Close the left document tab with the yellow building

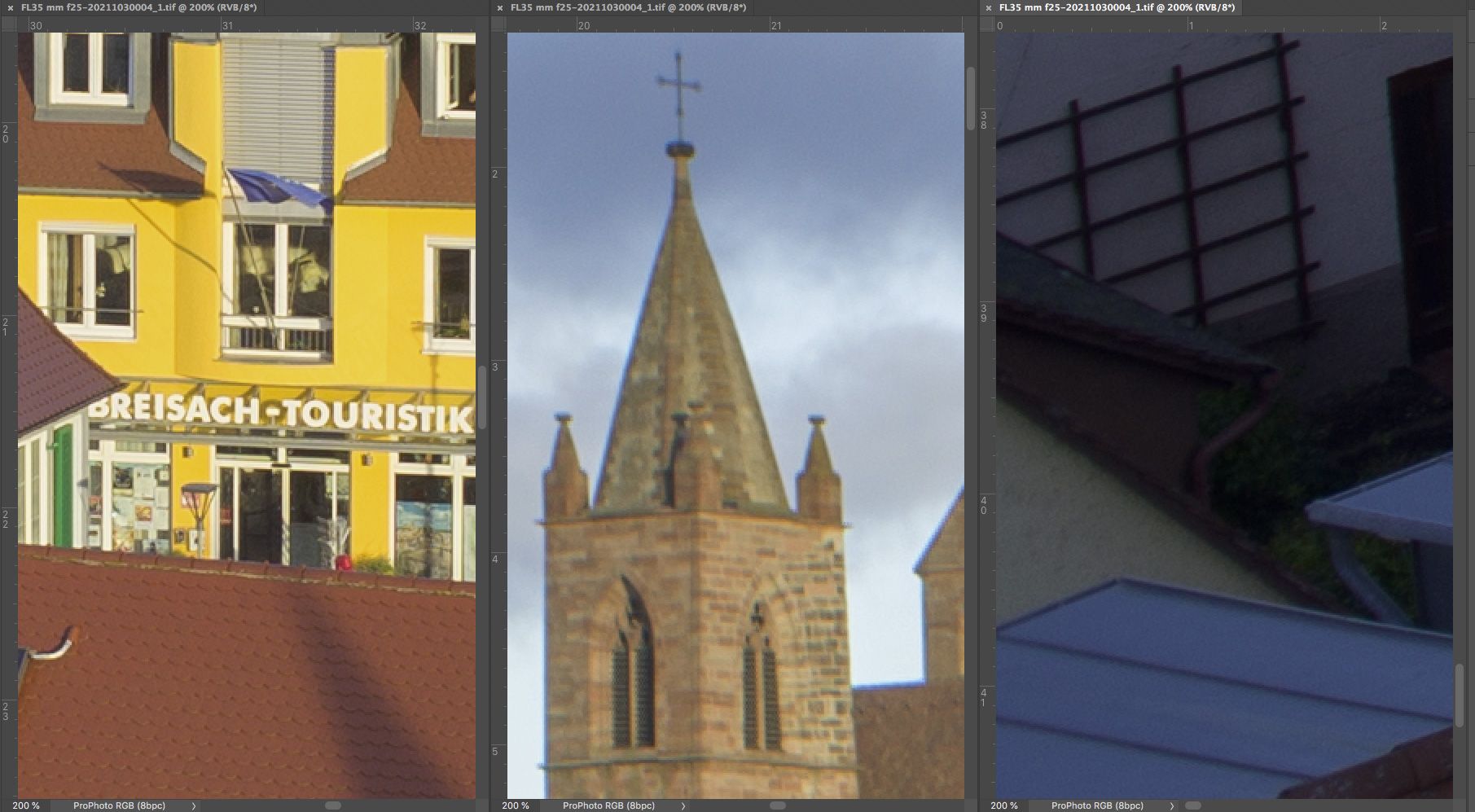point(11,7)
